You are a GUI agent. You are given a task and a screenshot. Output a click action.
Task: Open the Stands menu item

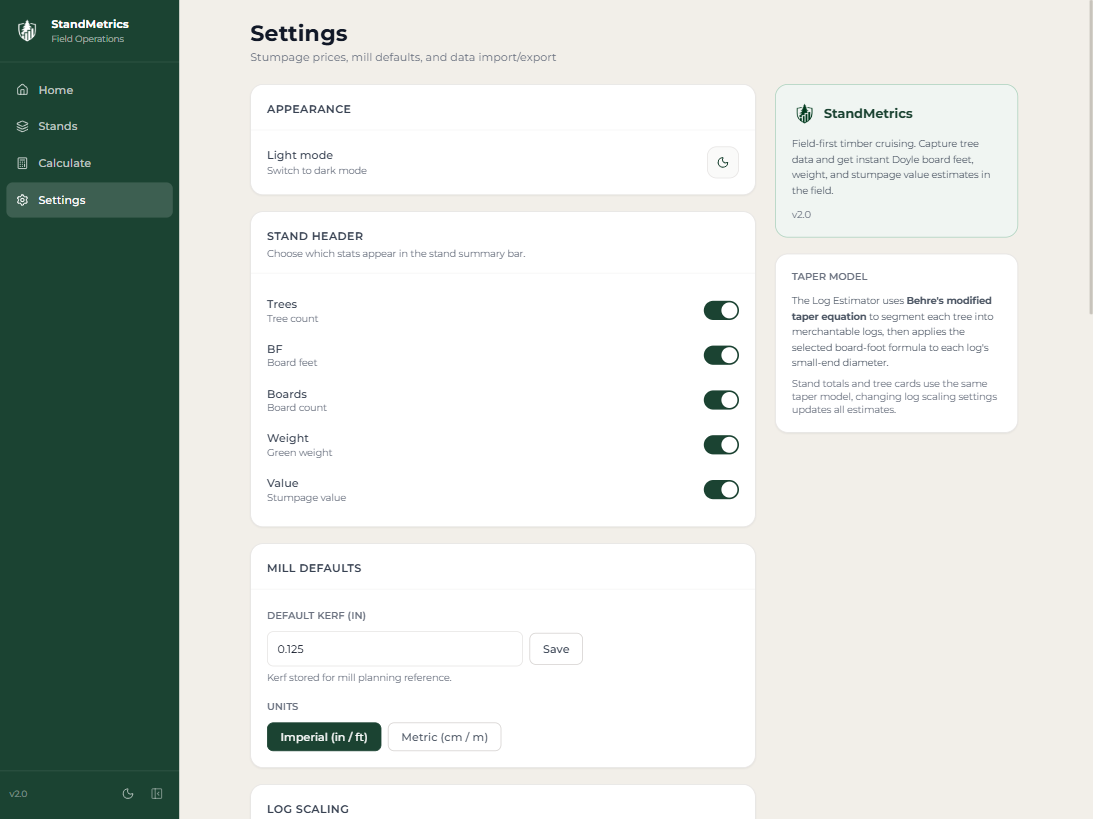coord(58,127)
